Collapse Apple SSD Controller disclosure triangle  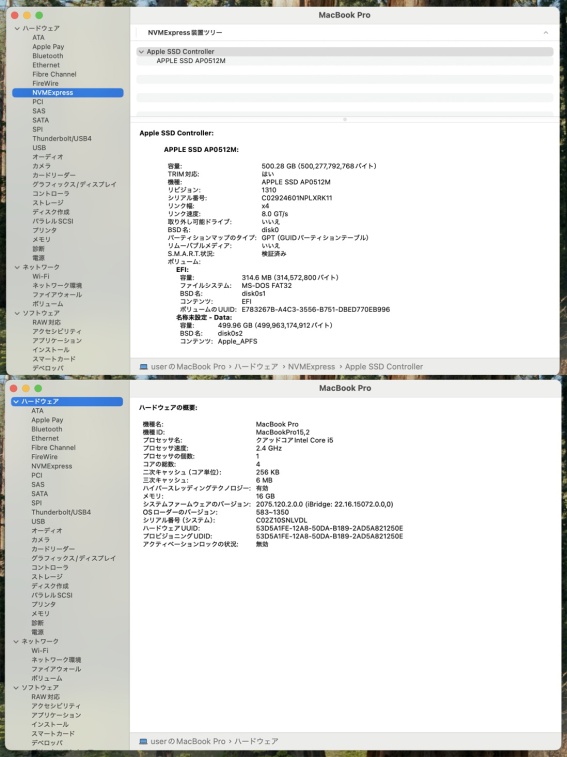141,52
